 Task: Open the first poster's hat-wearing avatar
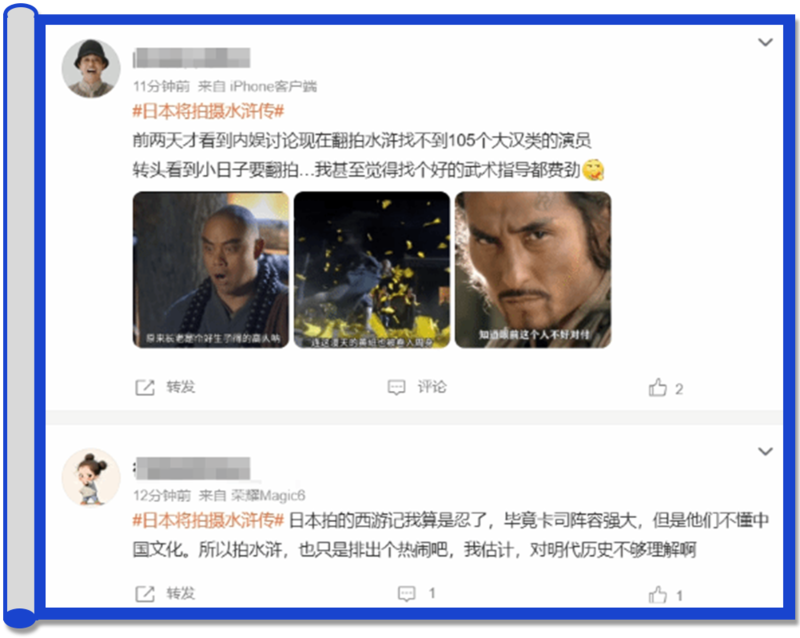pyautogui.click(x=91, y=68)
